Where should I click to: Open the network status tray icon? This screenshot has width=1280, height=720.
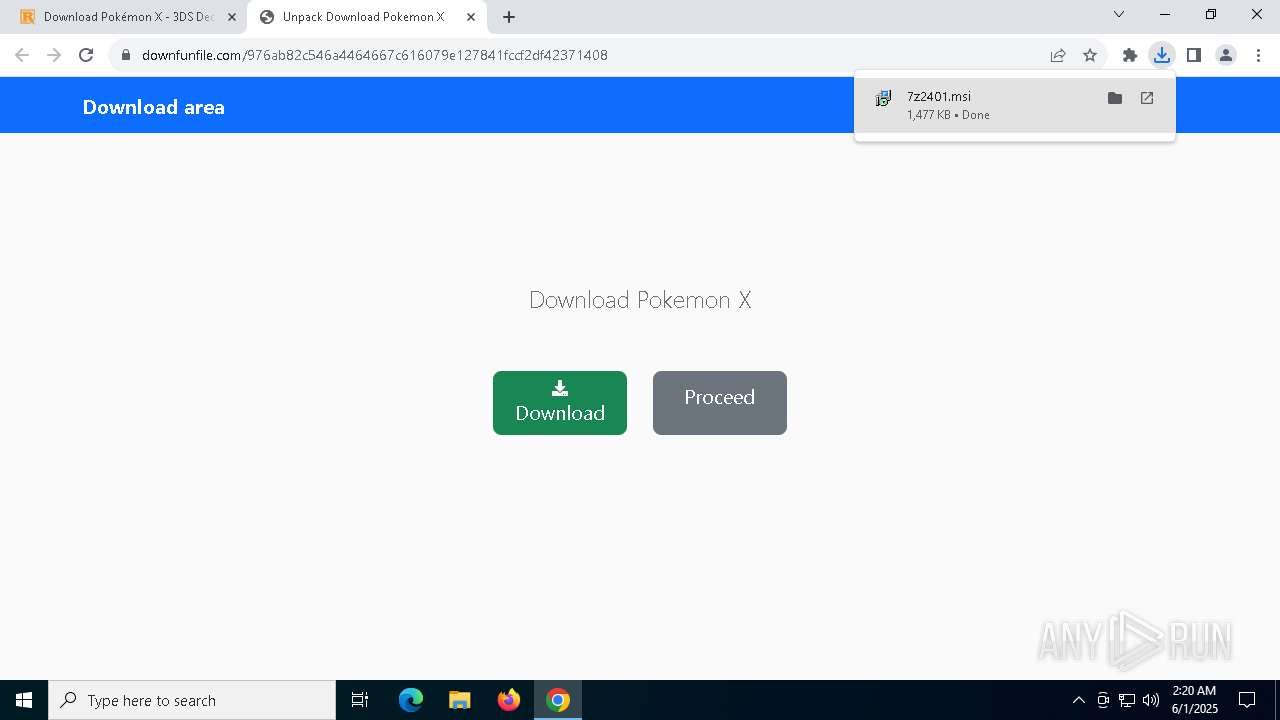pos(1127,700)
